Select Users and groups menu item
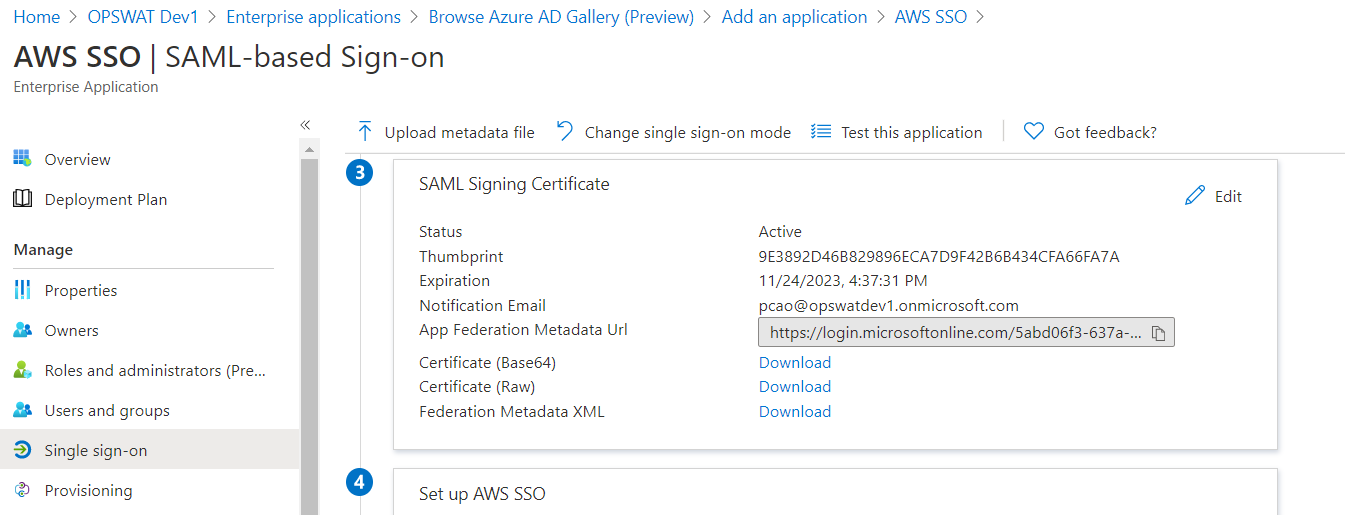The image size is (1345, 515). 107,411
